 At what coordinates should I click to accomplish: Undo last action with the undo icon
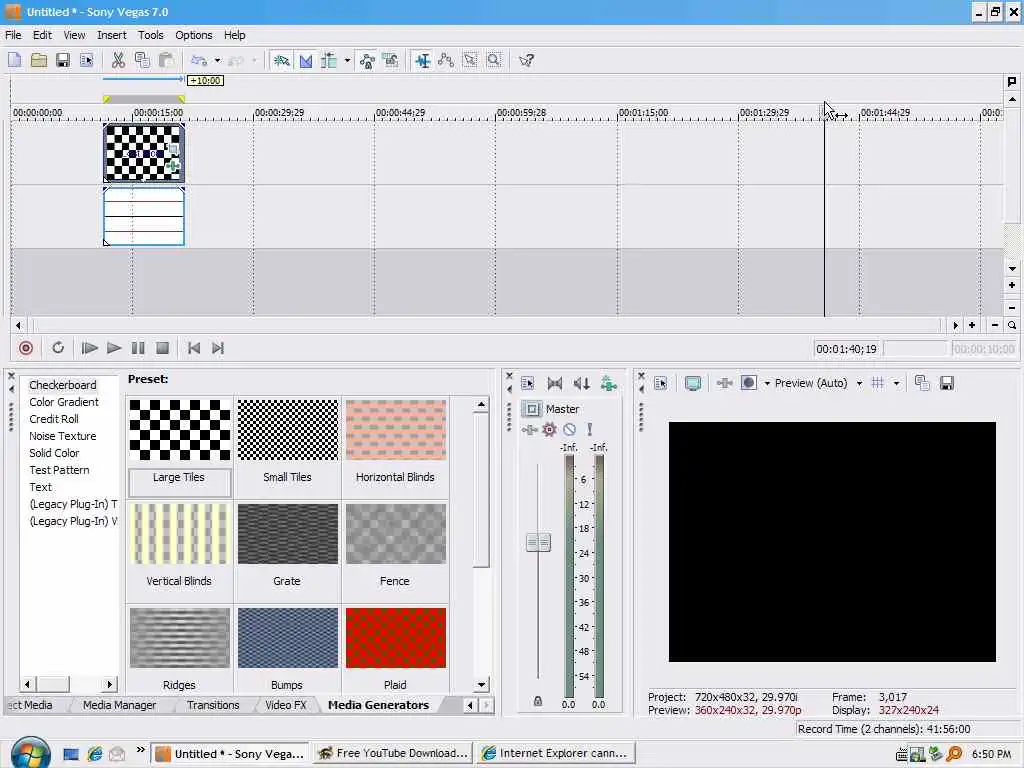199,60
